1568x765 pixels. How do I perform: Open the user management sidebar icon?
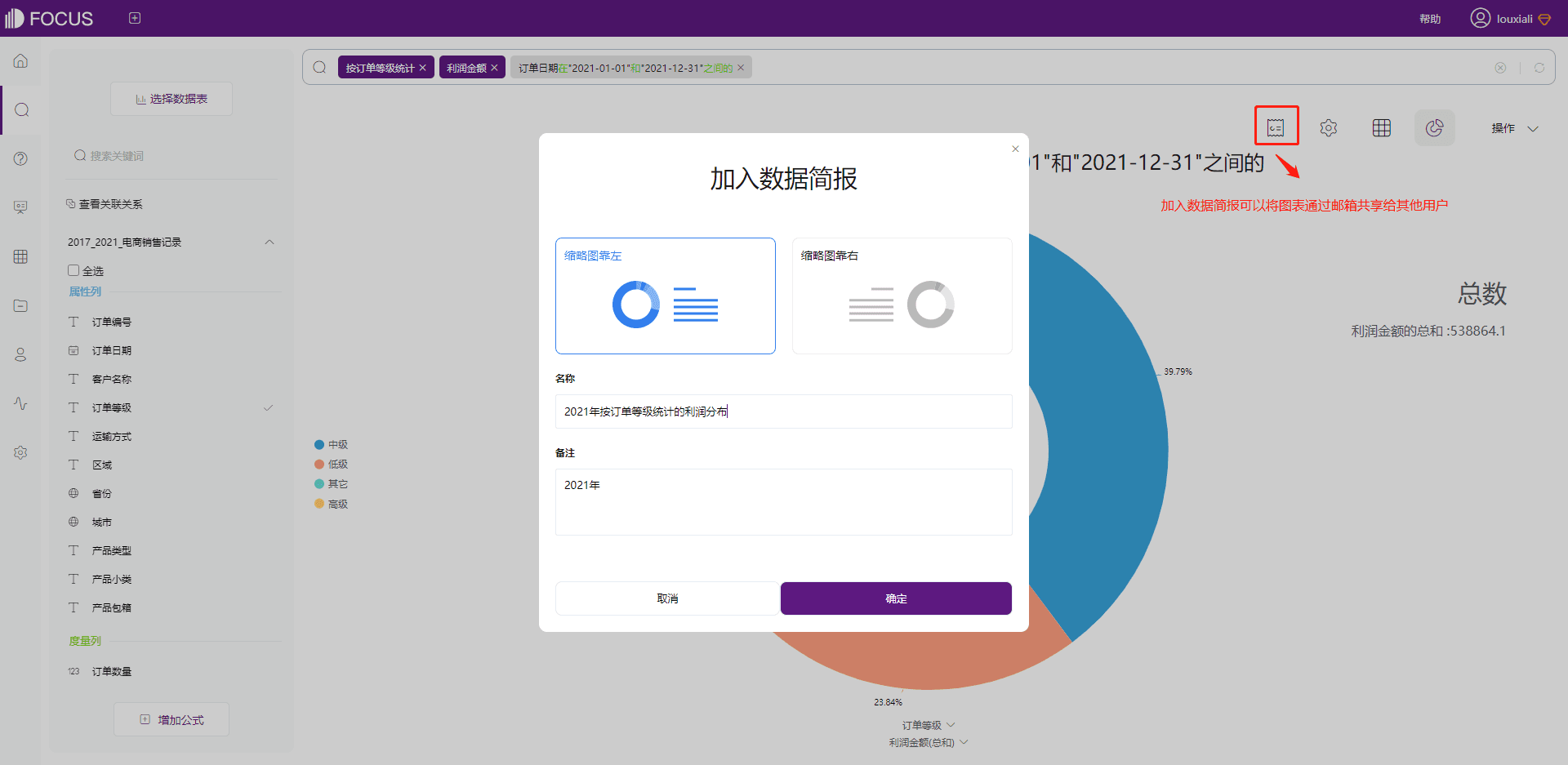click(21, 354)
